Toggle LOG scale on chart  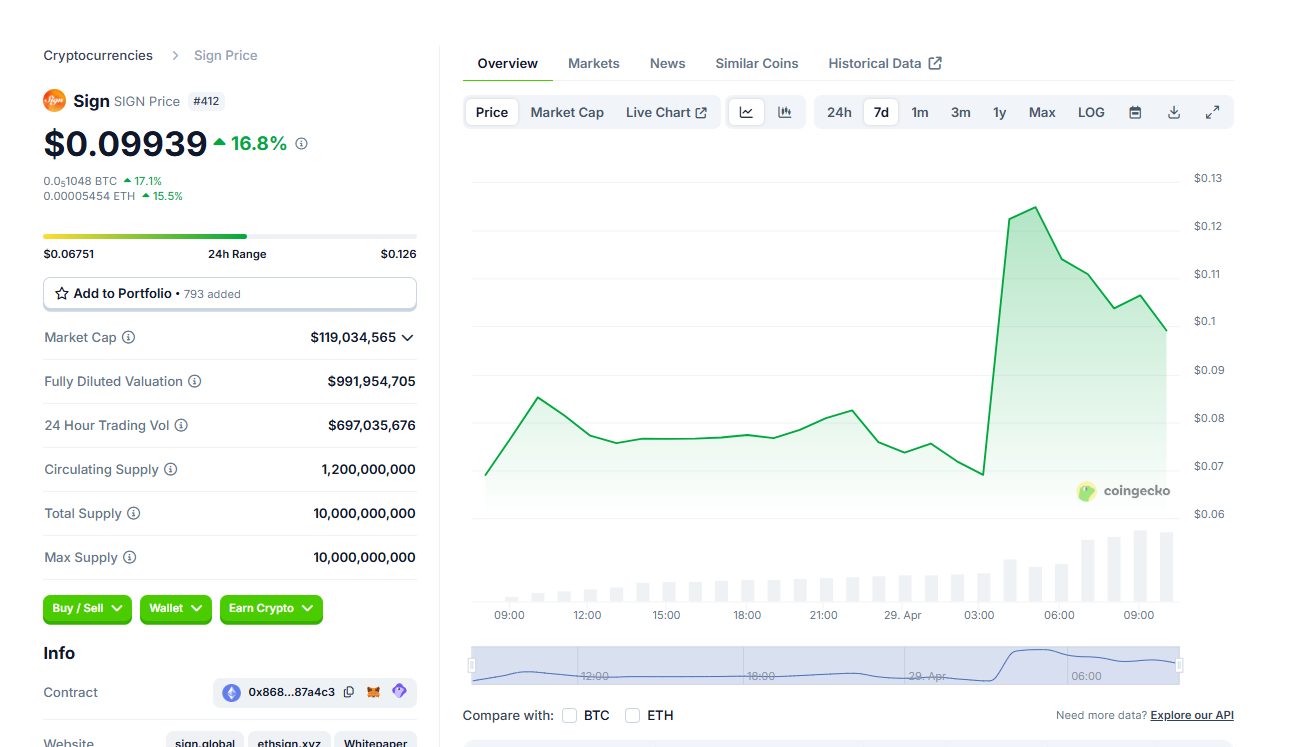[x=1091, y=112]
